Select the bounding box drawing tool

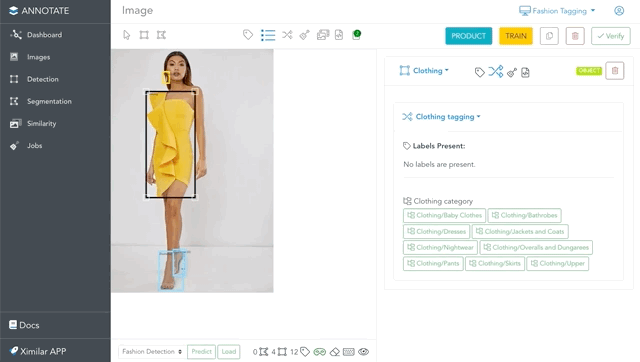144,35
